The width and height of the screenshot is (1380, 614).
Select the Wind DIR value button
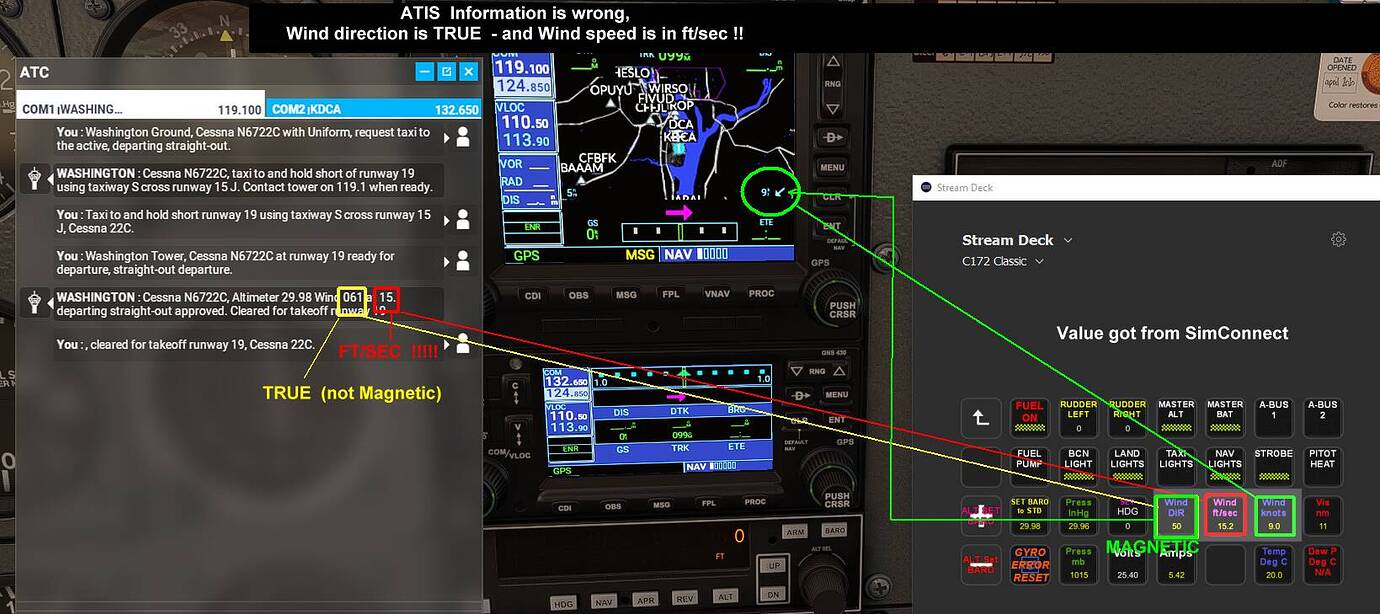(x=1175, y=514)
